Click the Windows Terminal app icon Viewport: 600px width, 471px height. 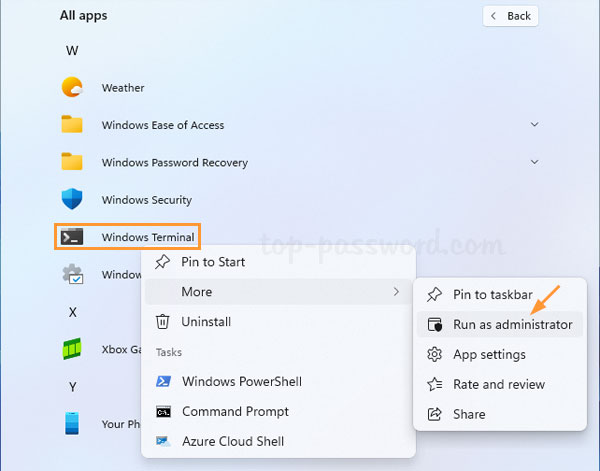pos(72,237)
